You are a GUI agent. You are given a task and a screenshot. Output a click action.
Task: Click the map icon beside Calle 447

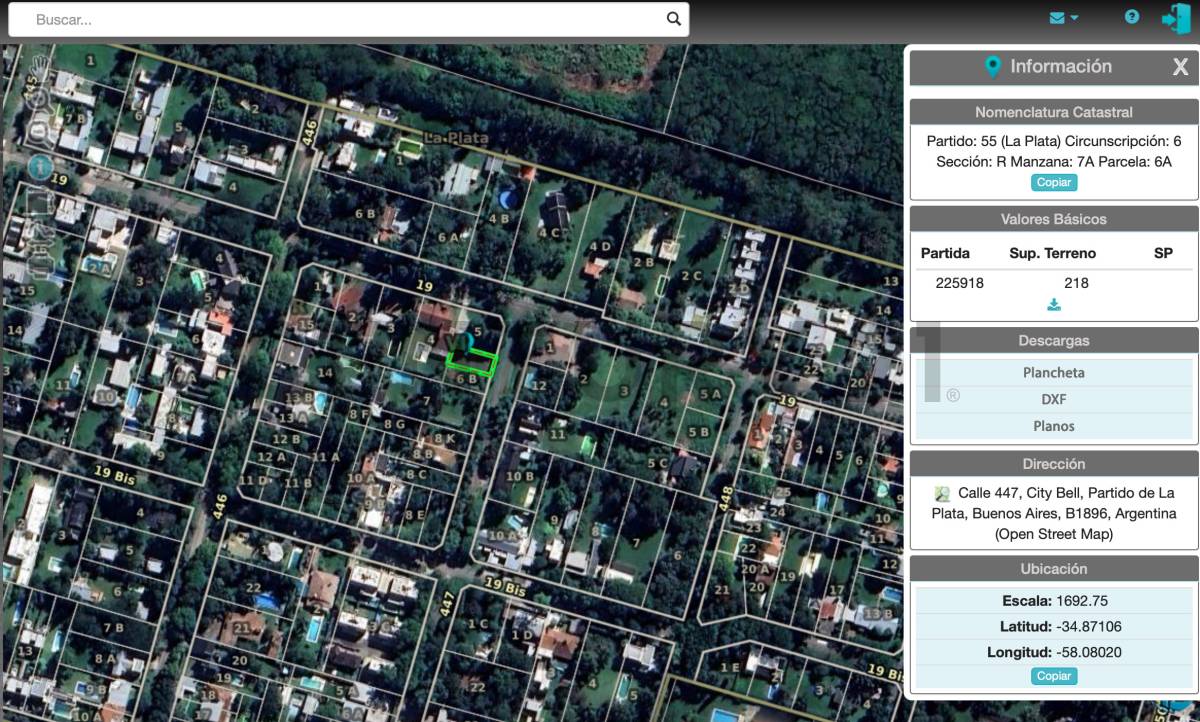[x=942, y=493]
